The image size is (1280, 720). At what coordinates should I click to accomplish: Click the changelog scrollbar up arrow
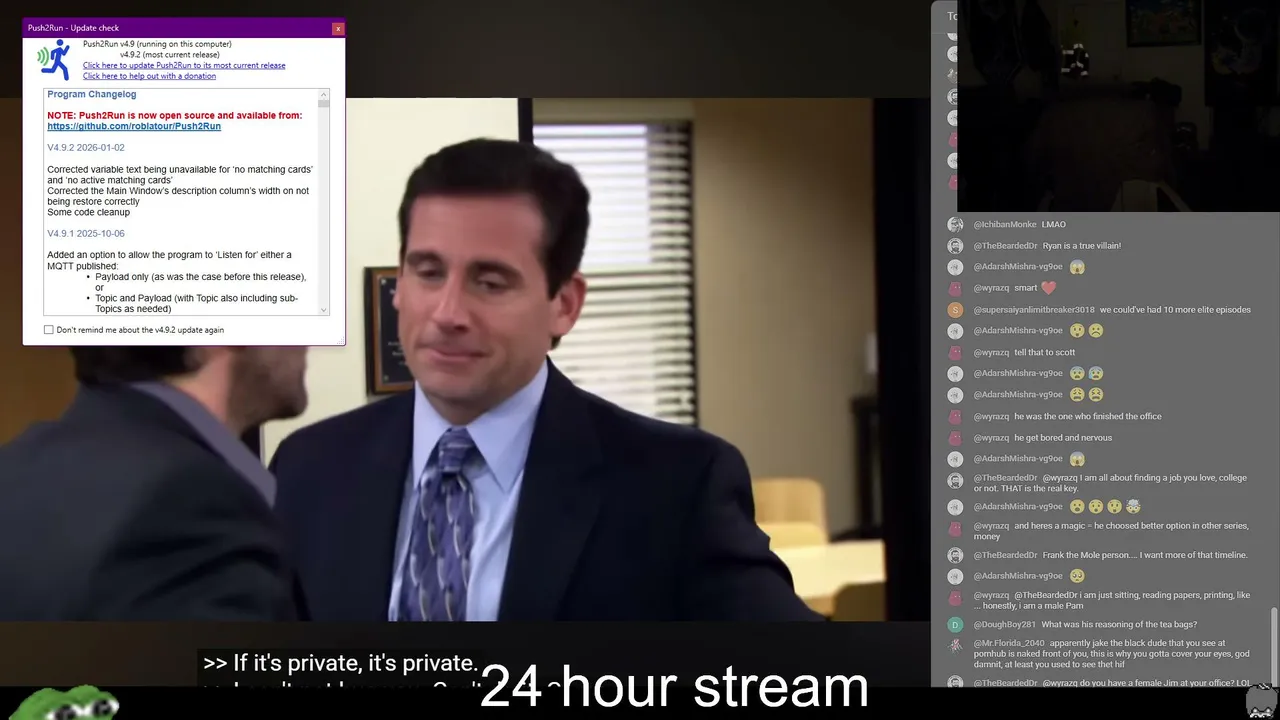coord(323,94)
